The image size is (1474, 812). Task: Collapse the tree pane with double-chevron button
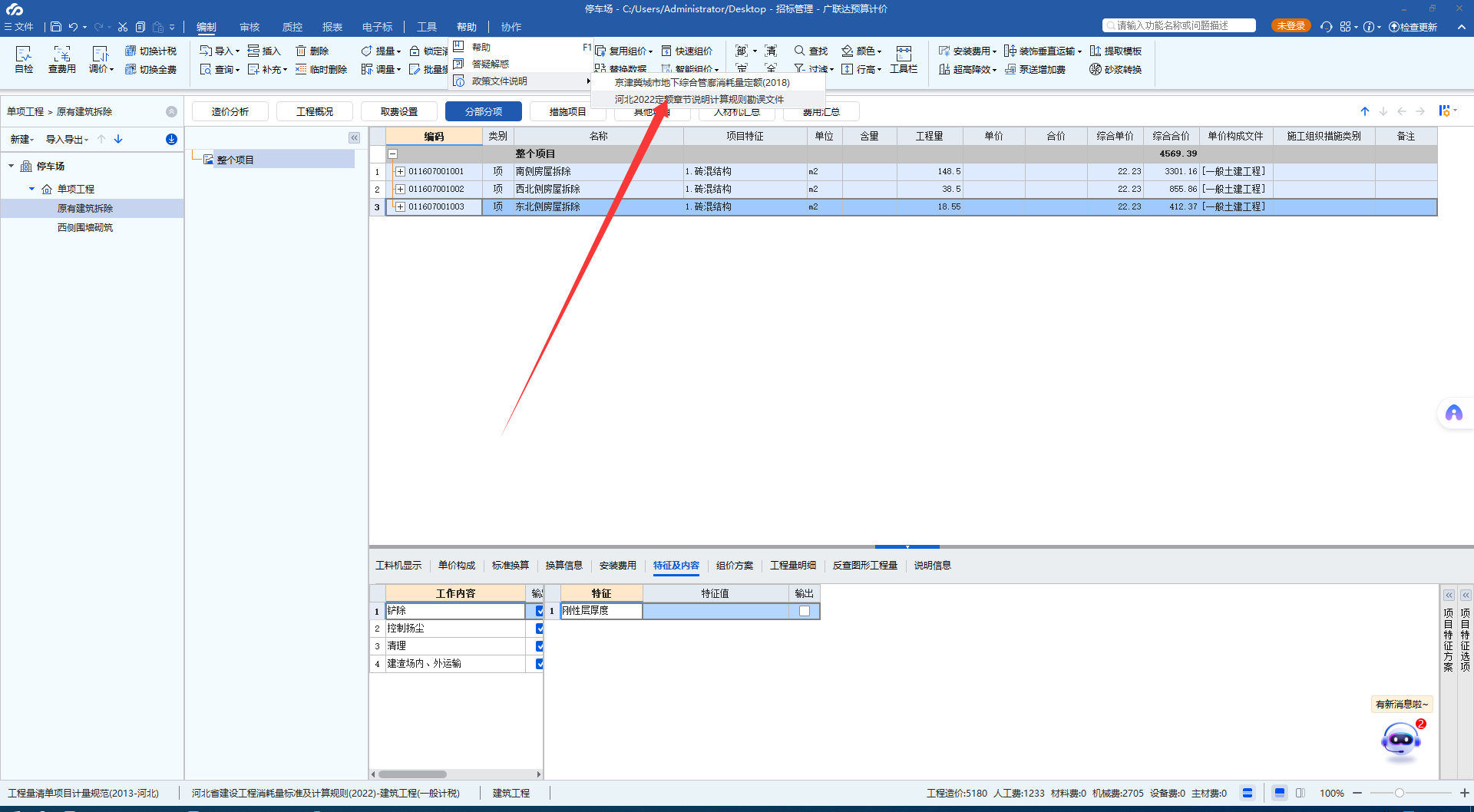pos(354,137)
